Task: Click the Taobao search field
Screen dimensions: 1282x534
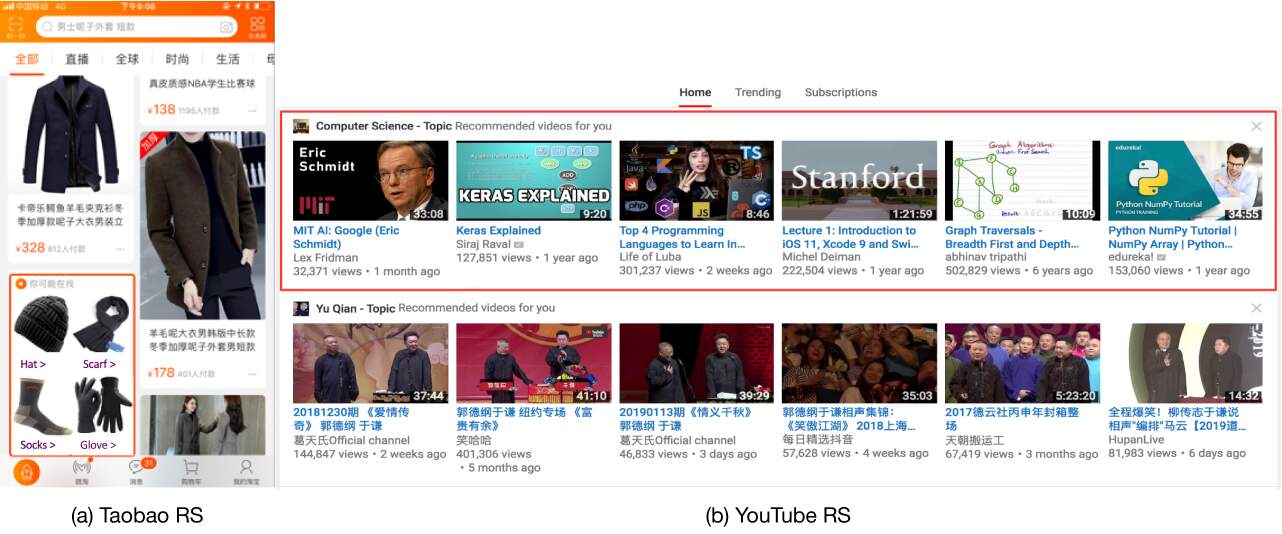Action: 138,27
